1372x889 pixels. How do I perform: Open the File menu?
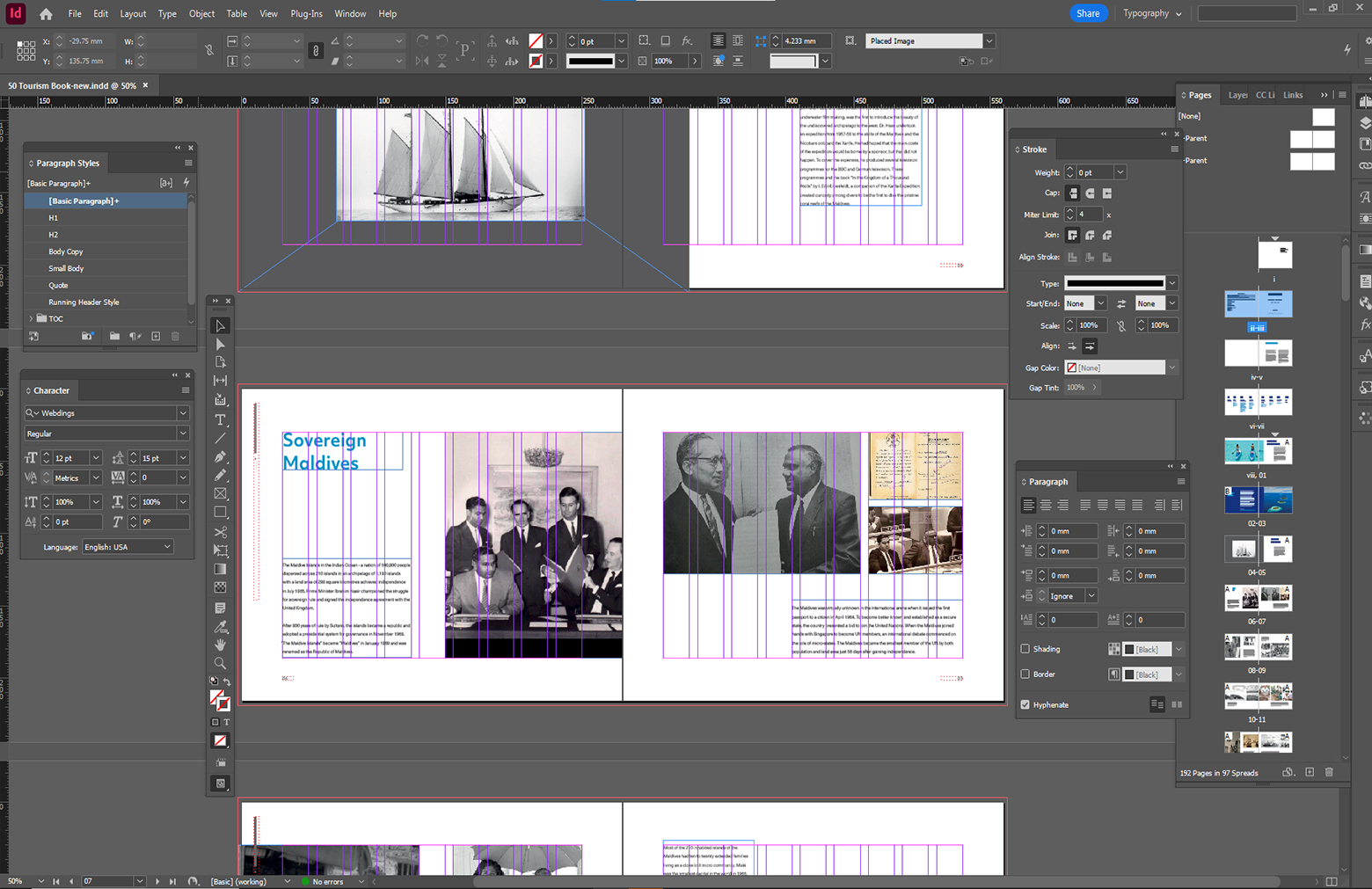point(75,14)
